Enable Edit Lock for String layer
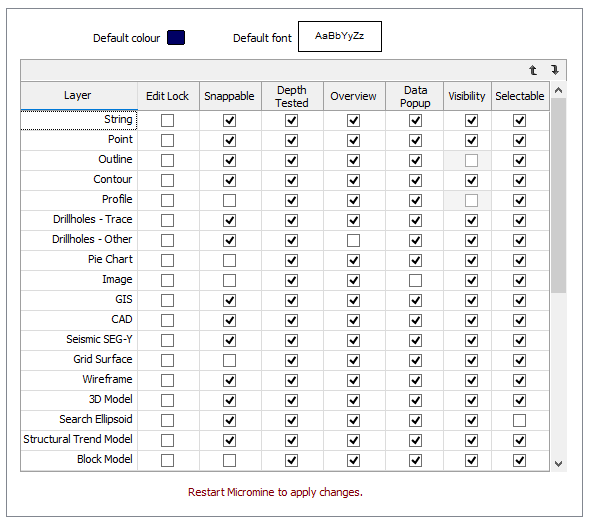 coord(168,121)
